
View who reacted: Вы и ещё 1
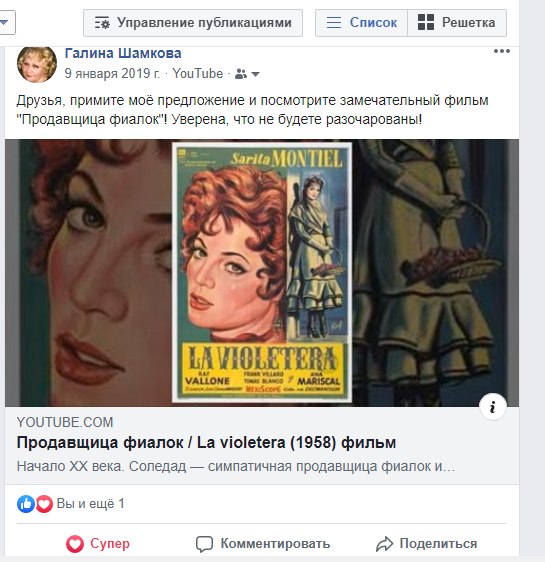91,504
